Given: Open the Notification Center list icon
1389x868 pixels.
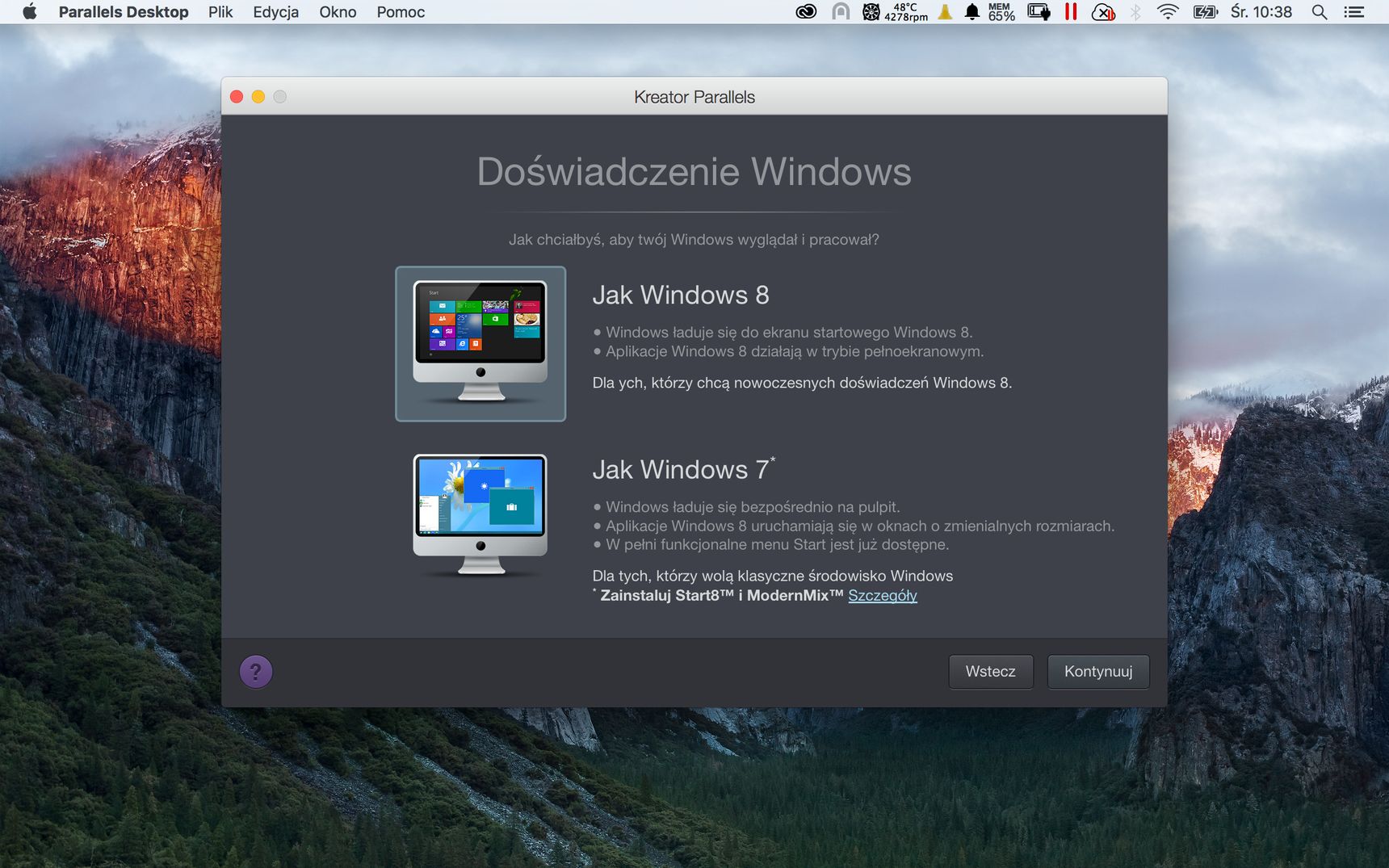Looking at the screenshot, I should [x=1353, y=12].
